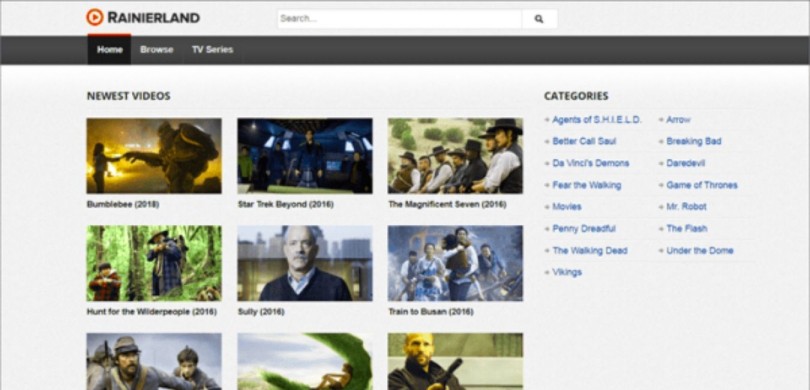Open the Star Trek Beyond thumbnail image
This screenshot has height=390, width=810.
click(x=305, y=155)
